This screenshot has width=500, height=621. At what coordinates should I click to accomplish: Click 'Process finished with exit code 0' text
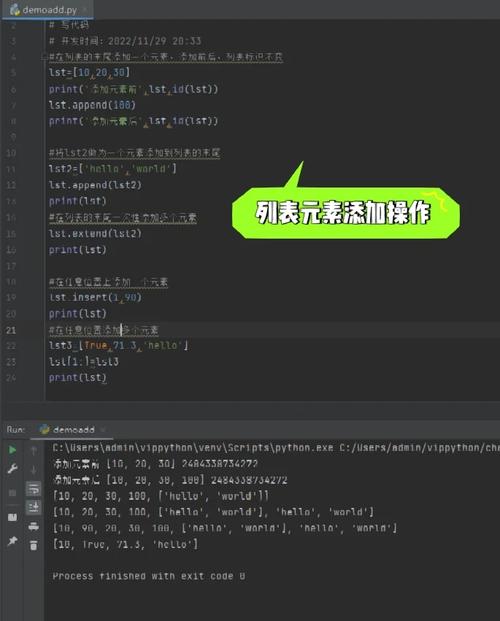pos(149,576)
